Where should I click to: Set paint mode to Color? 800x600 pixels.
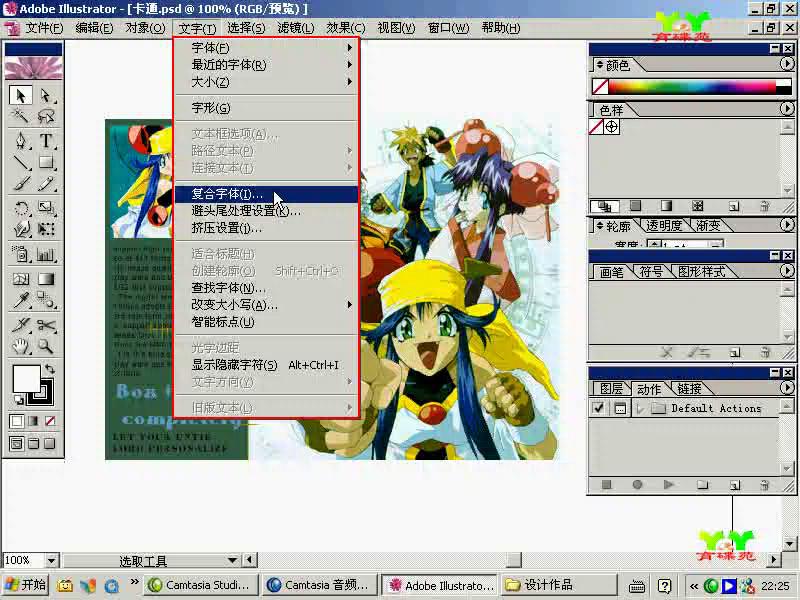click(16, 421)
